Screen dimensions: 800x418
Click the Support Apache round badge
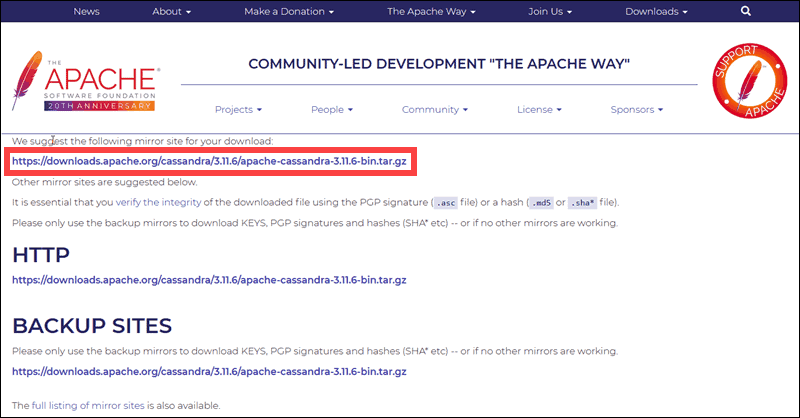pos(750,81)
